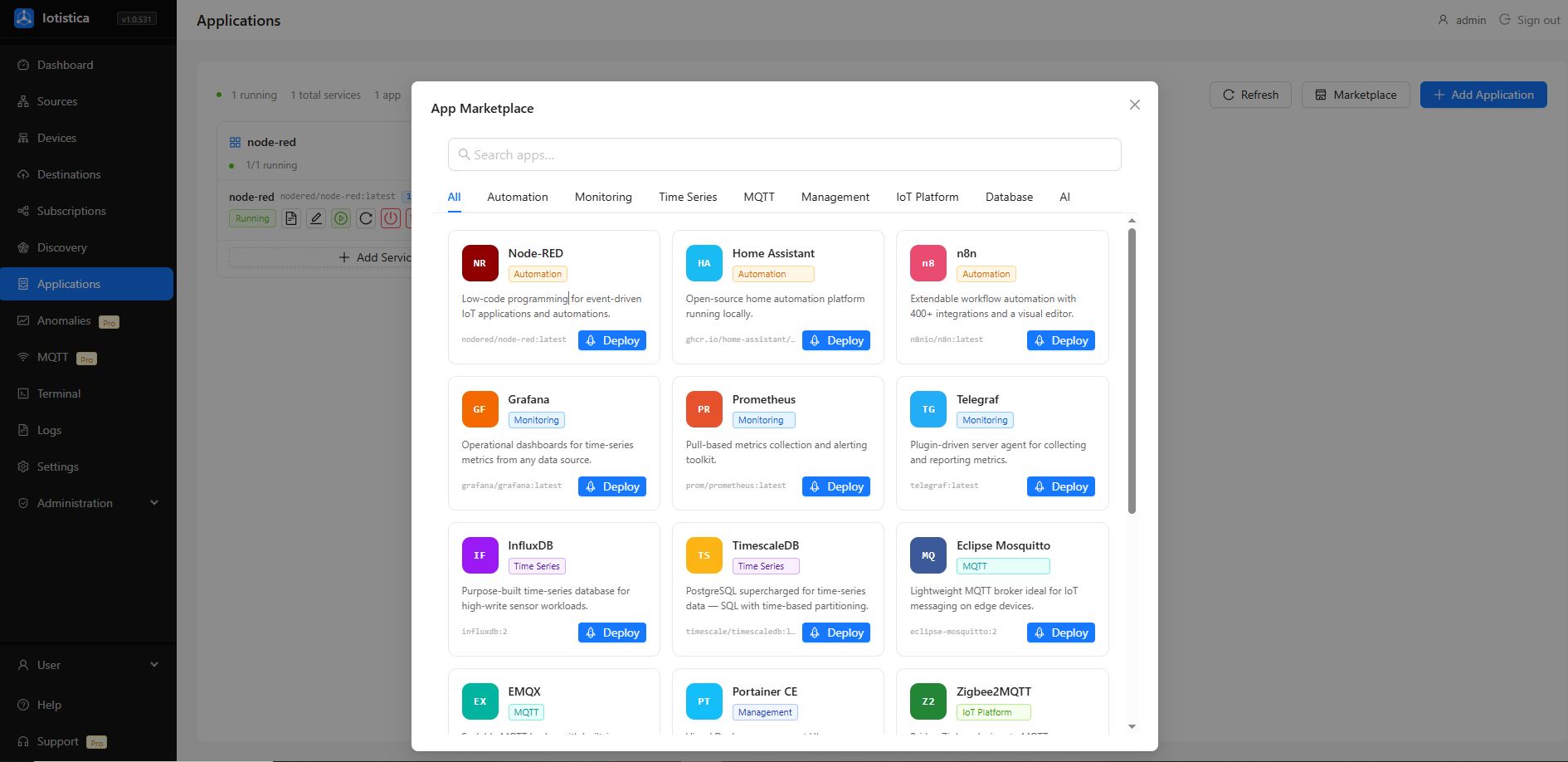Viewport: 1568px width, 762px height.
Task: Open Subscriptions in the sidebar
Action: point(87,211)
